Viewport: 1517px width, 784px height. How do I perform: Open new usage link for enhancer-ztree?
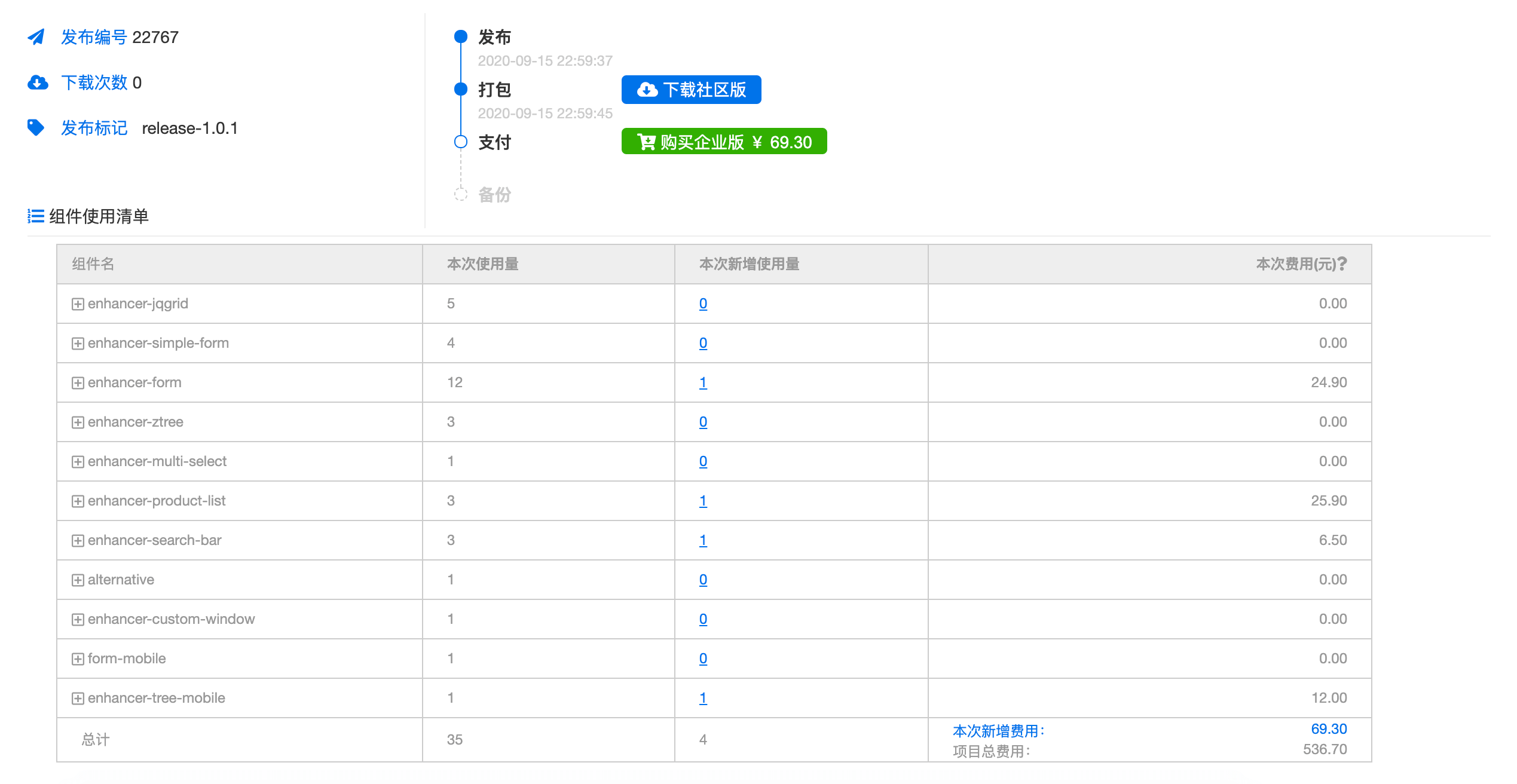click(703, 422)
